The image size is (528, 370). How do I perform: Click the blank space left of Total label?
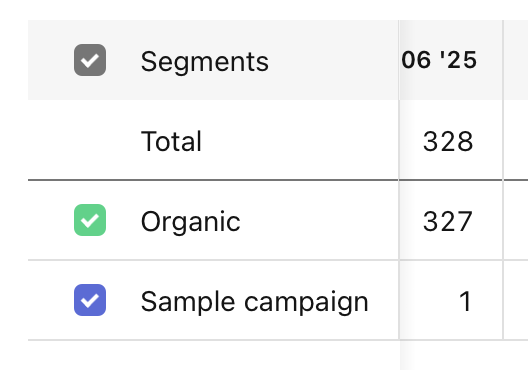click(84, 140)
